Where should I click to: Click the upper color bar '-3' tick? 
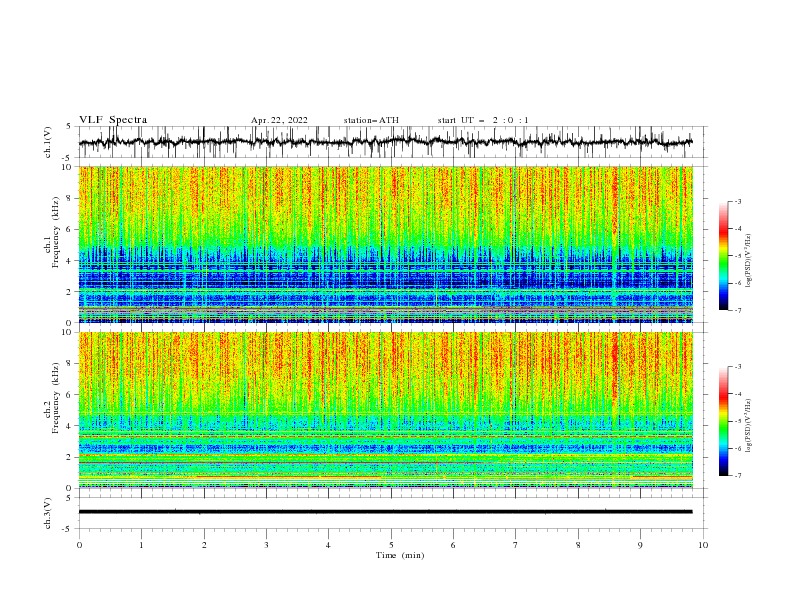click(x=738, y=201)
